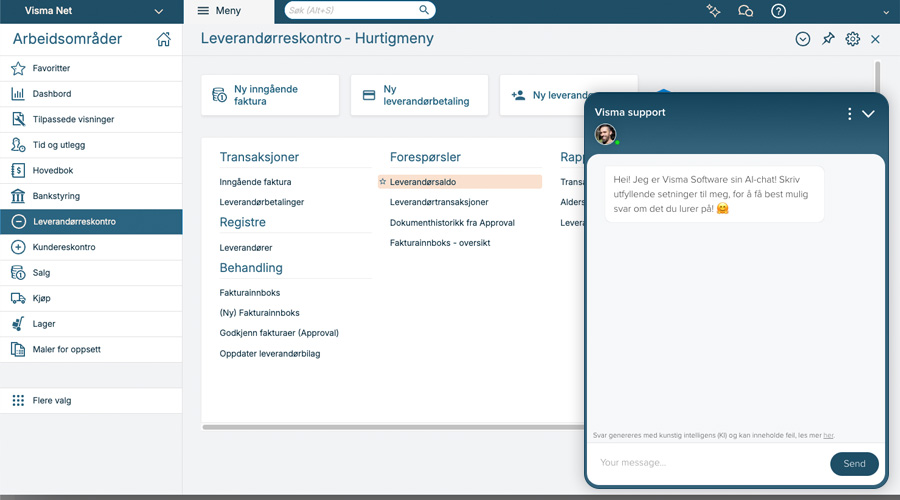Image resolution: width=900 pixels, height=500 pixels.
Task: Click Ny inngående faktura button
Action: tap(270, 95)
